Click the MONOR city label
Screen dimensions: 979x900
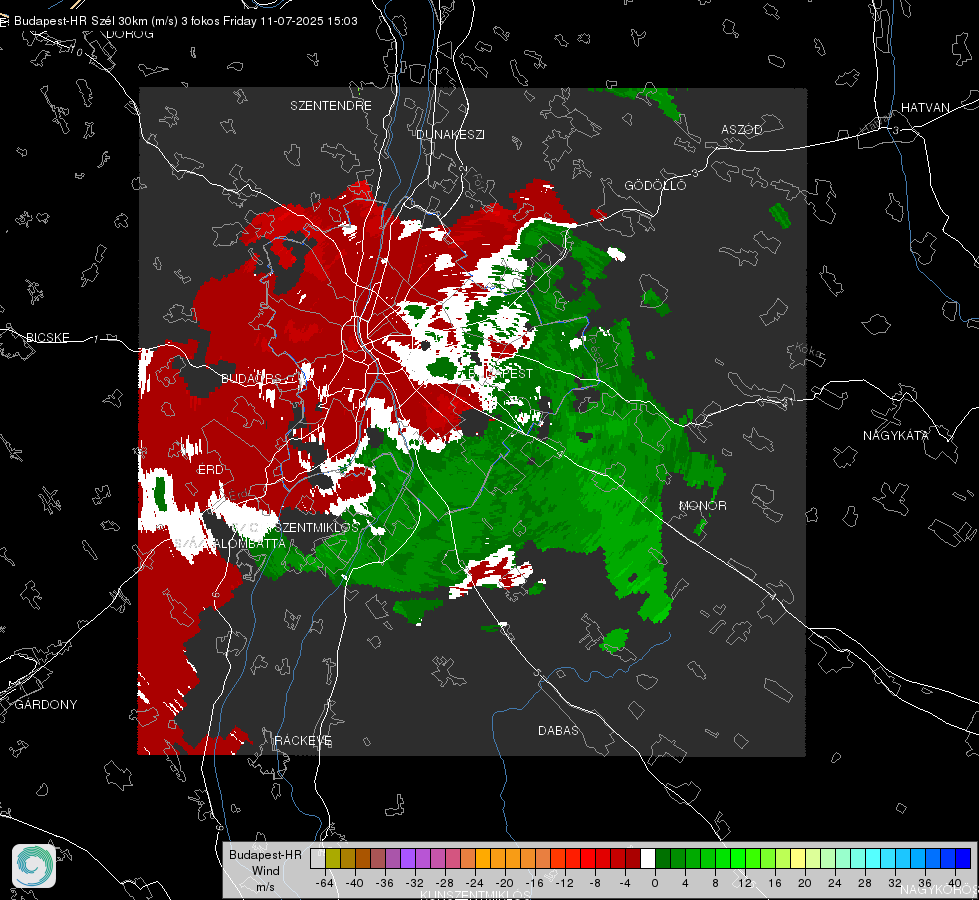pyautogui.click(x=702, y=505)
